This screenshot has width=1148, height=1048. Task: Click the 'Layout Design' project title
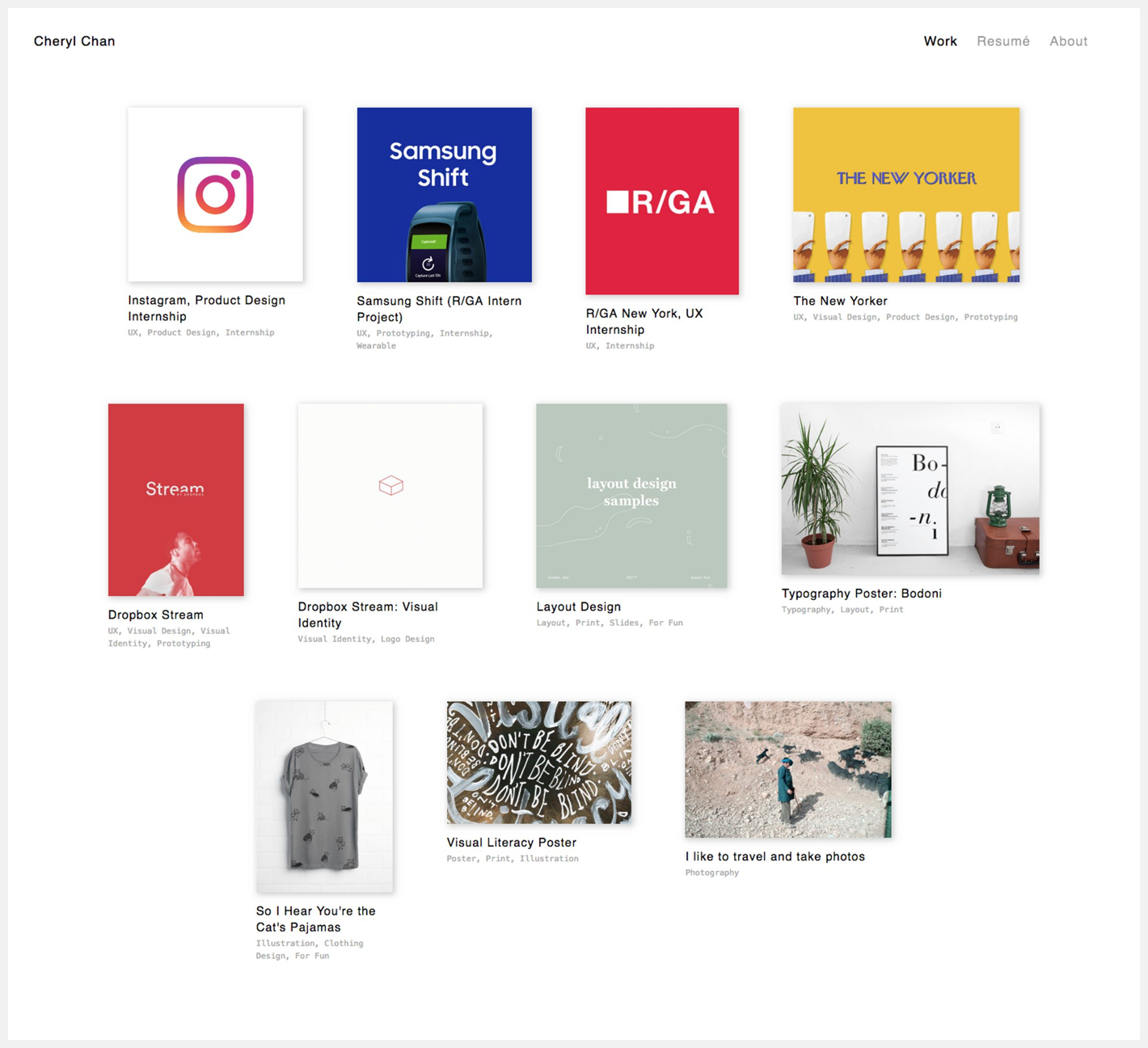coord(579,606)
